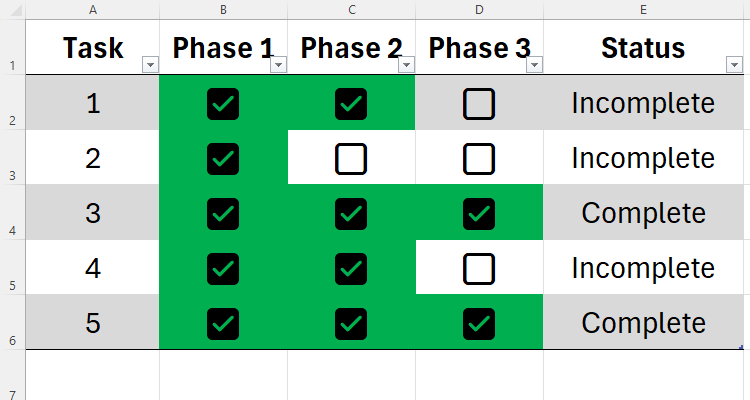The height and width of the screenshot is (400, 750).
Task: Select column E header
Action: click(643, 9)
